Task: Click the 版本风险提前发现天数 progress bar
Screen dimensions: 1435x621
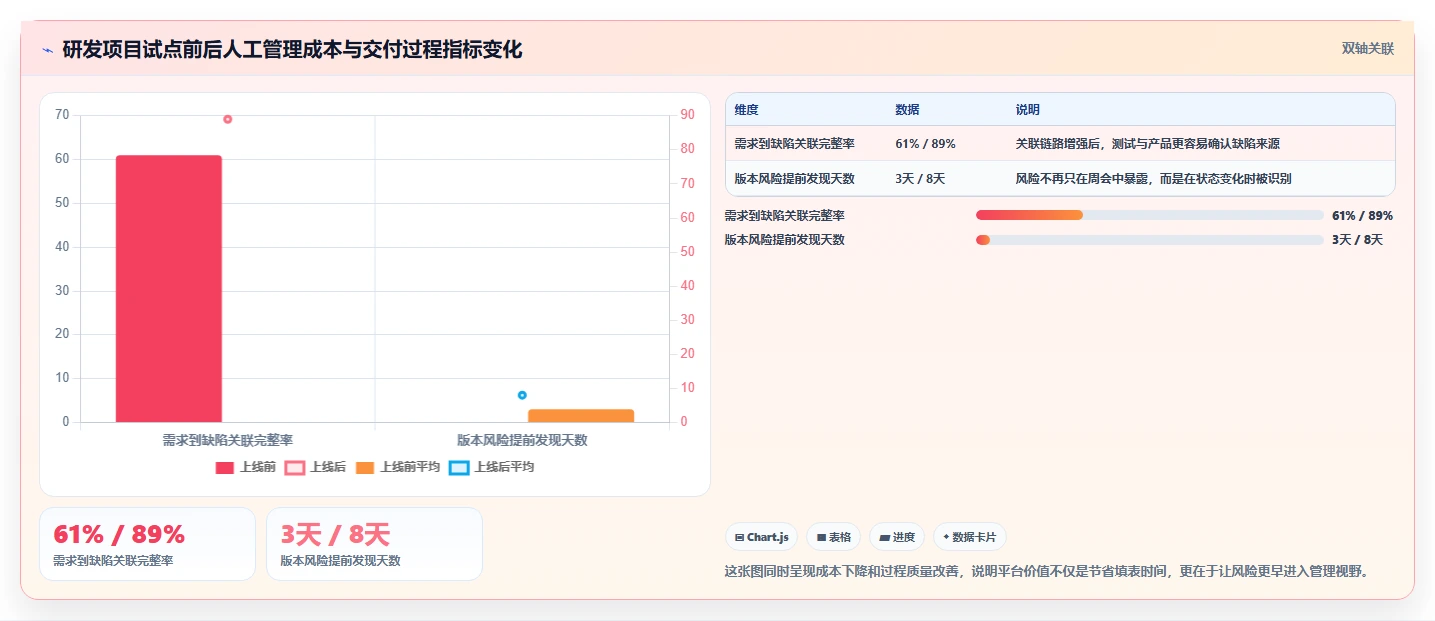Action: click(1150, 240)
